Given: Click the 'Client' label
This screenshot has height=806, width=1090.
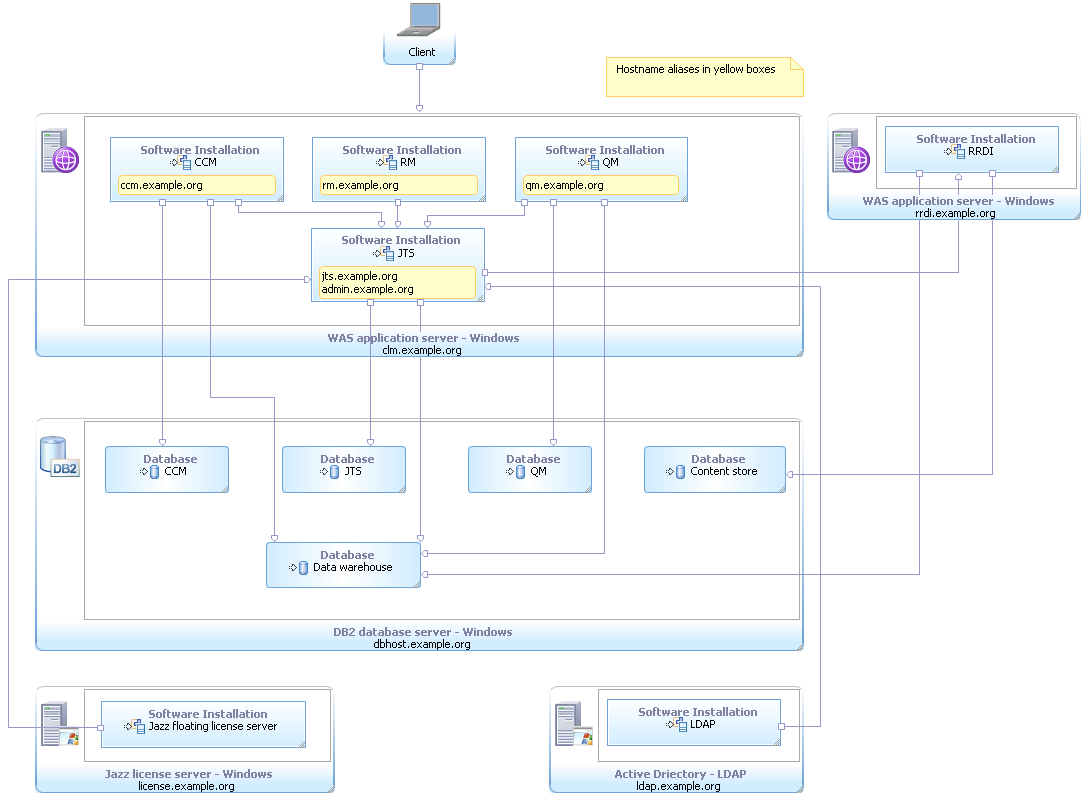Looking at the screenshot, I should (421, 52).
